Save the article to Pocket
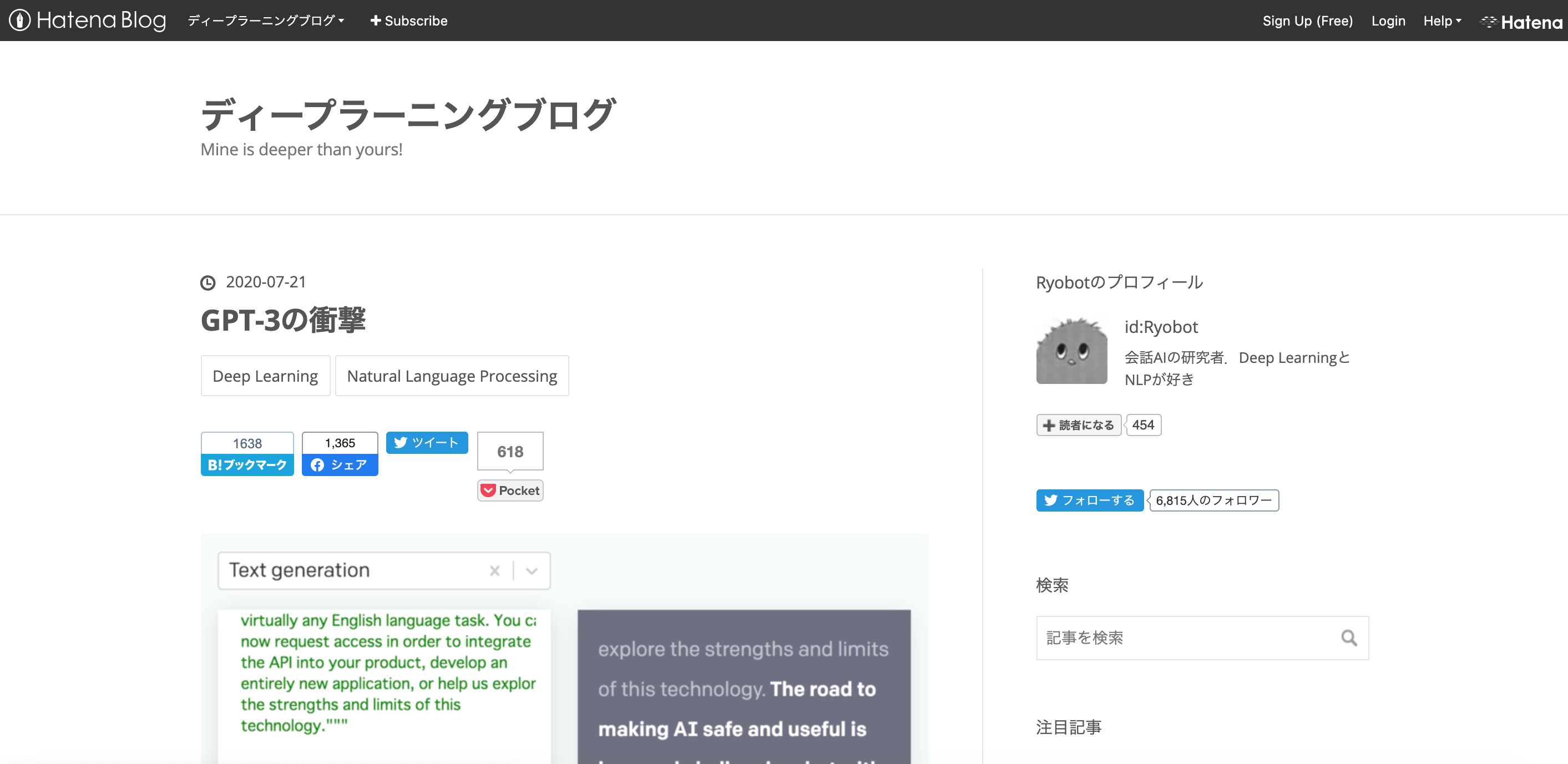 click(510, 490)
